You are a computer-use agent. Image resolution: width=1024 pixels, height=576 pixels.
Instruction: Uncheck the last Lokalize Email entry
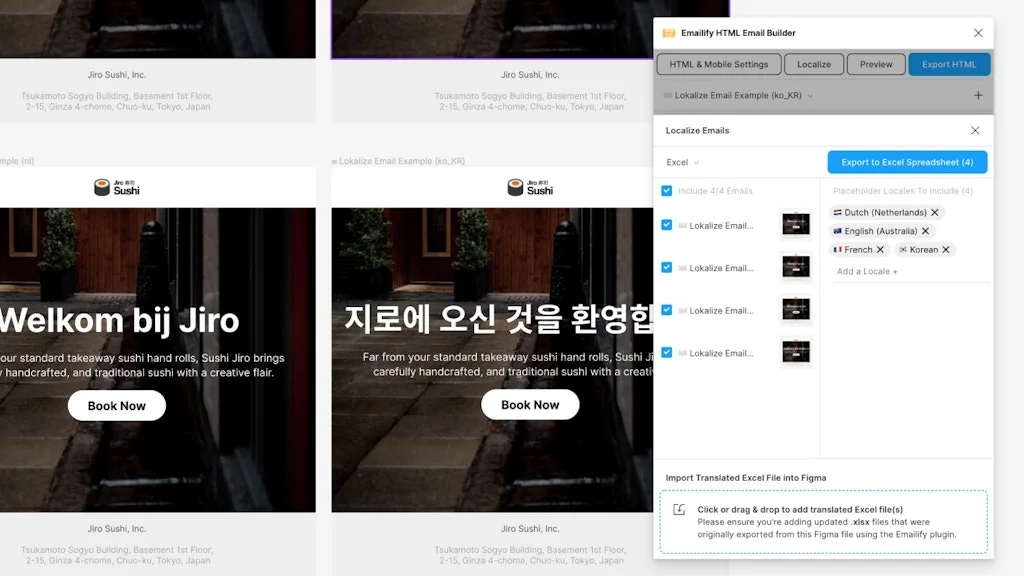tap(665, 352)
